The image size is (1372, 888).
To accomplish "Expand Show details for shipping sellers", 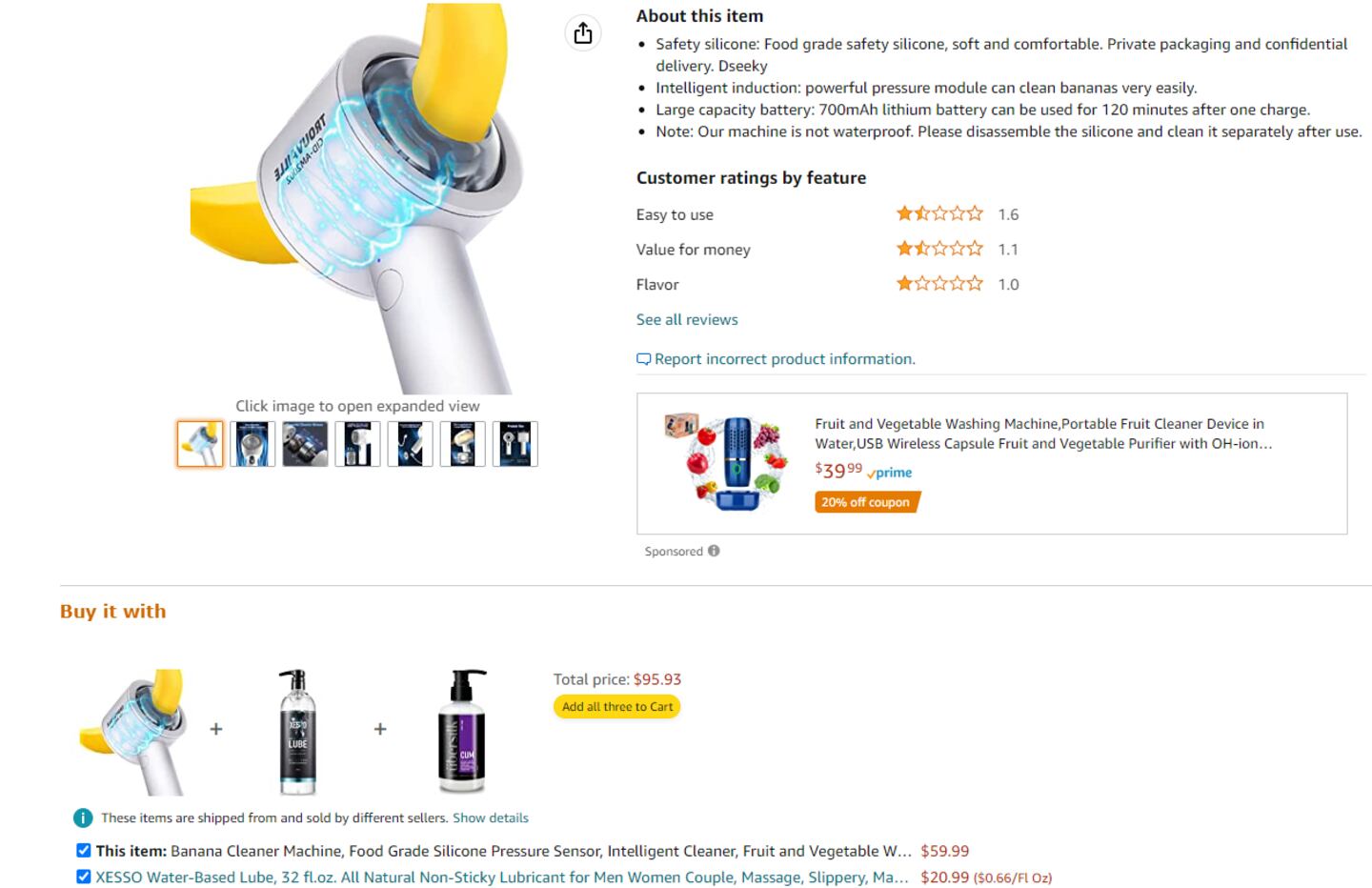I will click(490, 818).
